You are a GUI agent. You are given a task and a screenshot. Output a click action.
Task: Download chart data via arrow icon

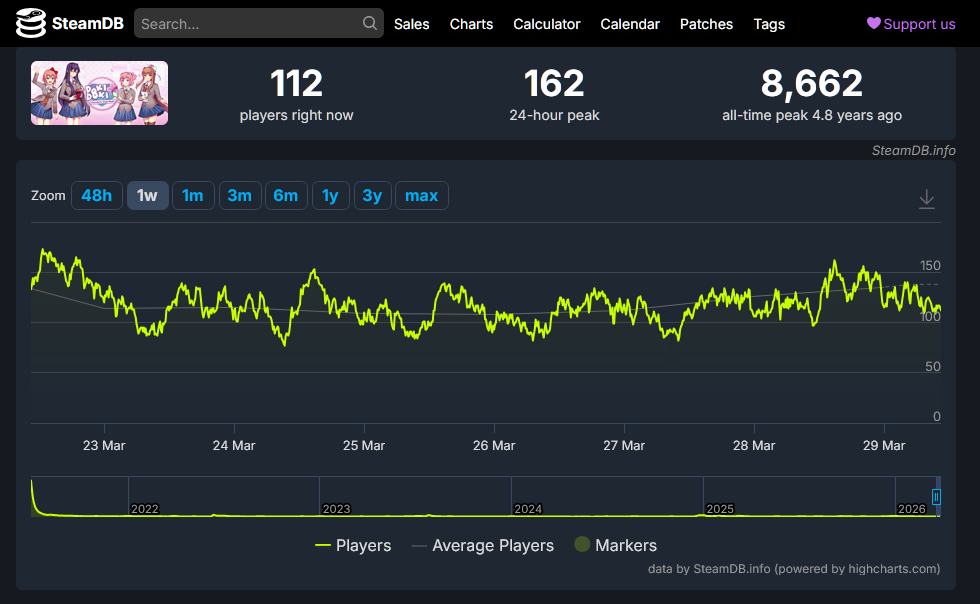pos(926,199)
